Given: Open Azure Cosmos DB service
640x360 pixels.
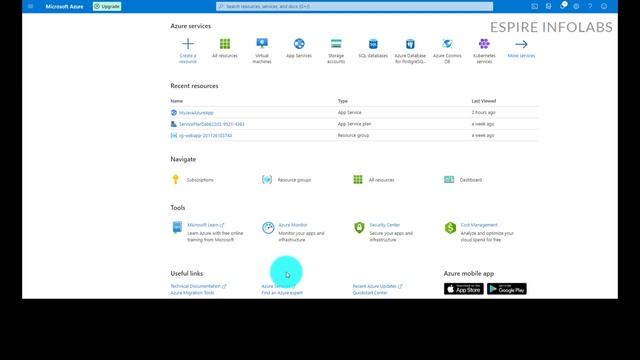Looking at the screenshot, I should 447,51.
